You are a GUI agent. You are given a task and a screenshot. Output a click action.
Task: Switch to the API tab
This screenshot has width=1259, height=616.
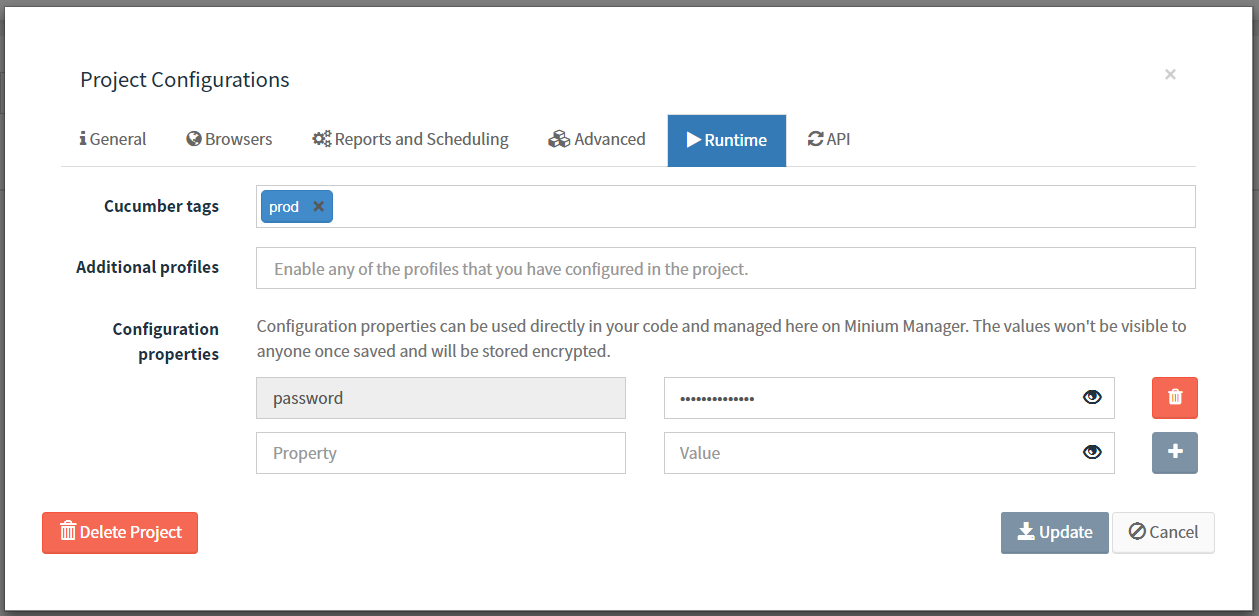point(829,140)
